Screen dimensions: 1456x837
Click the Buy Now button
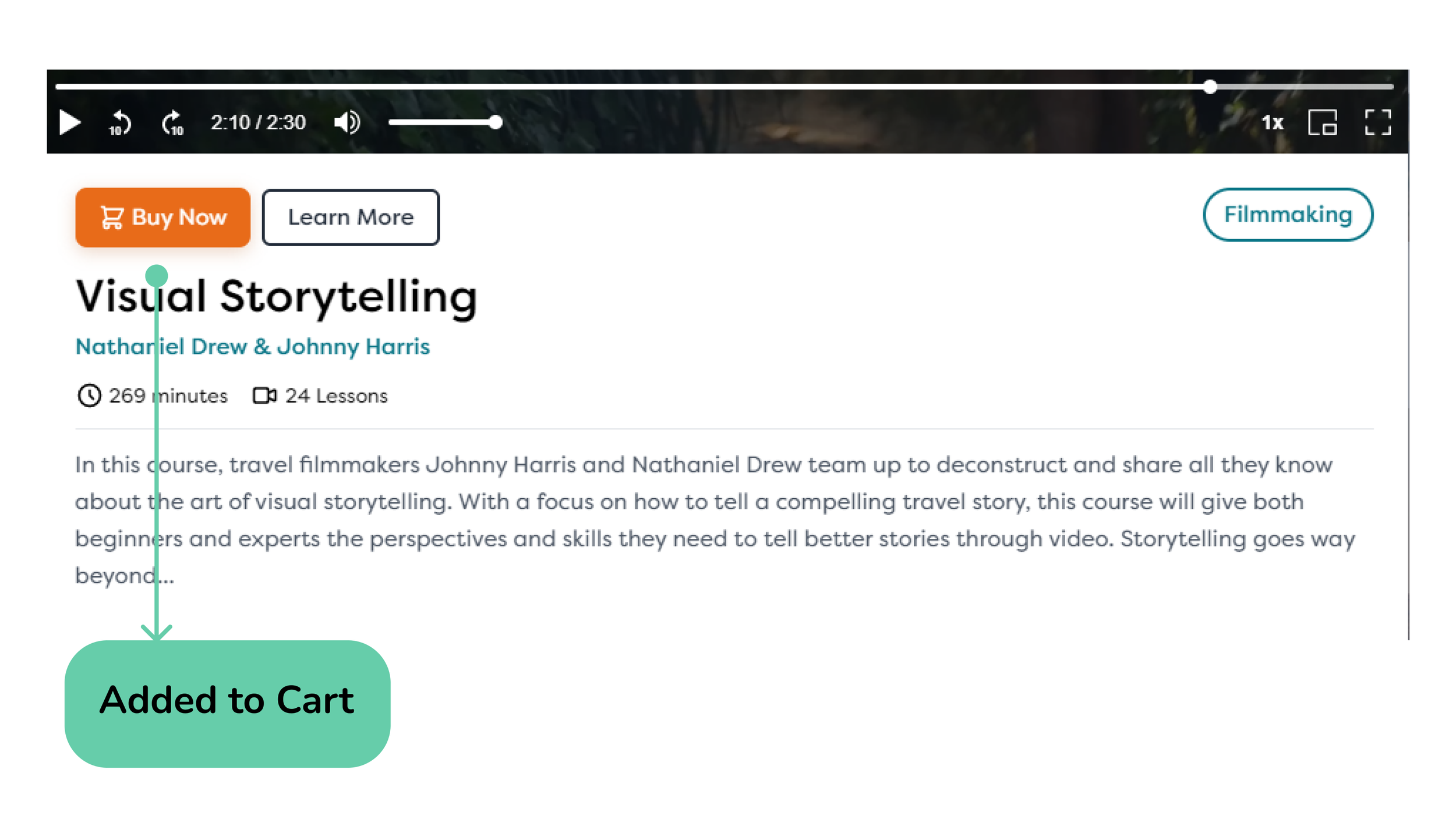pyautogui.click(x=163, y=218)
